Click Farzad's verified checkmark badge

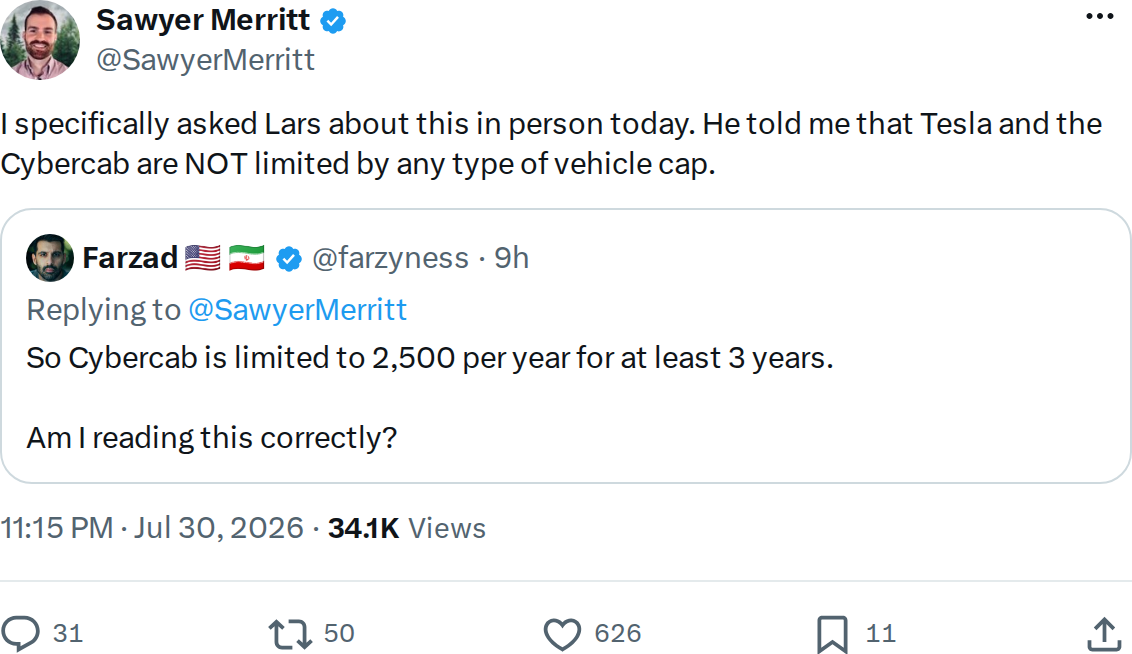coord(289,258)
